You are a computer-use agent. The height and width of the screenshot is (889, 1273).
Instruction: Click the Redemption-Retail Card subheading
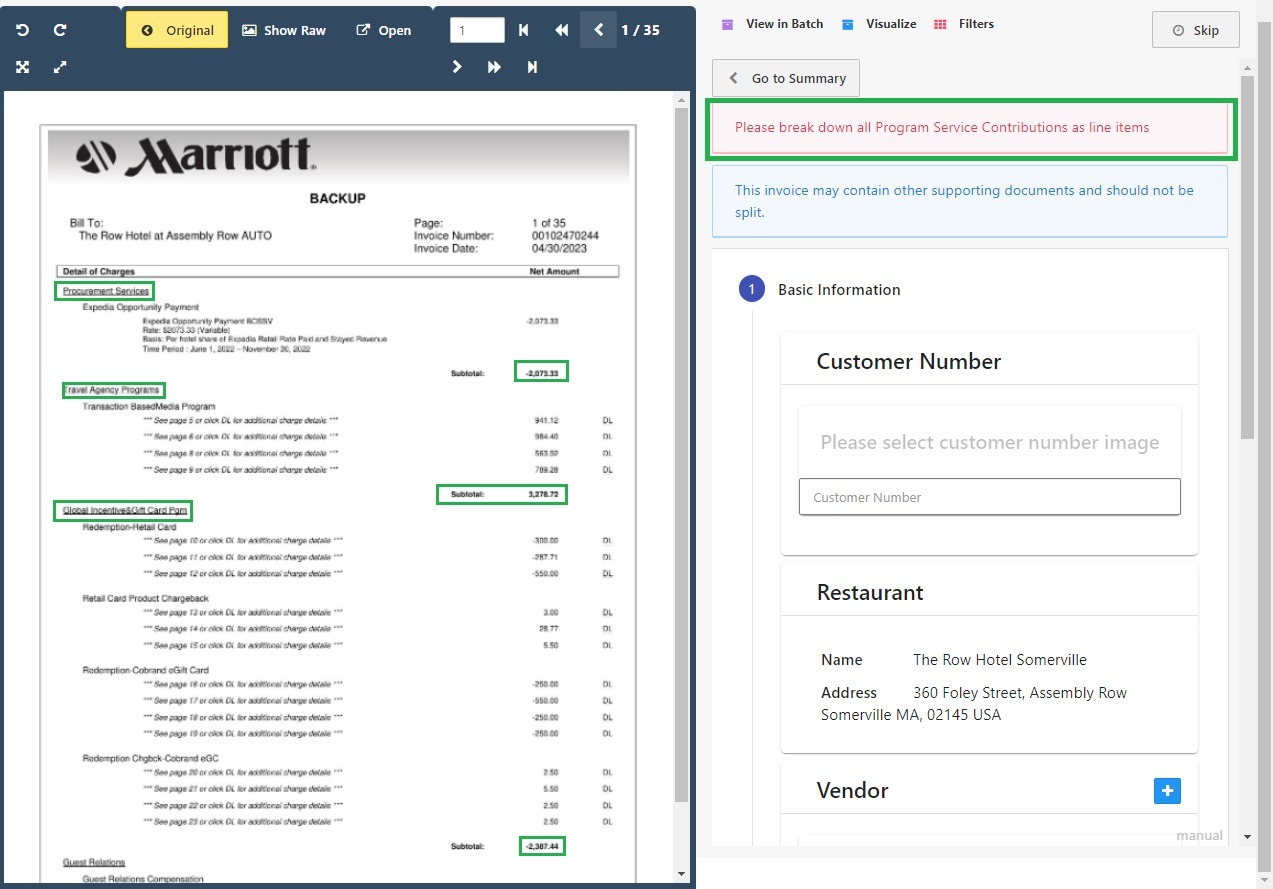(129, 527)
